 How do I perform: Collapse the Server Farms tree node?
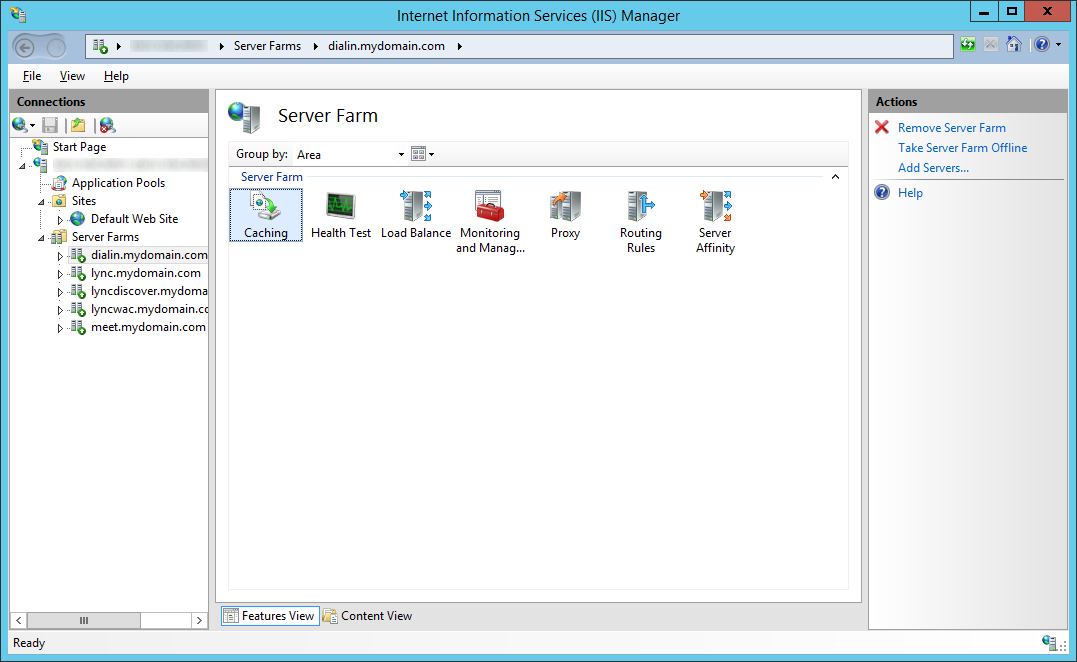41,238
